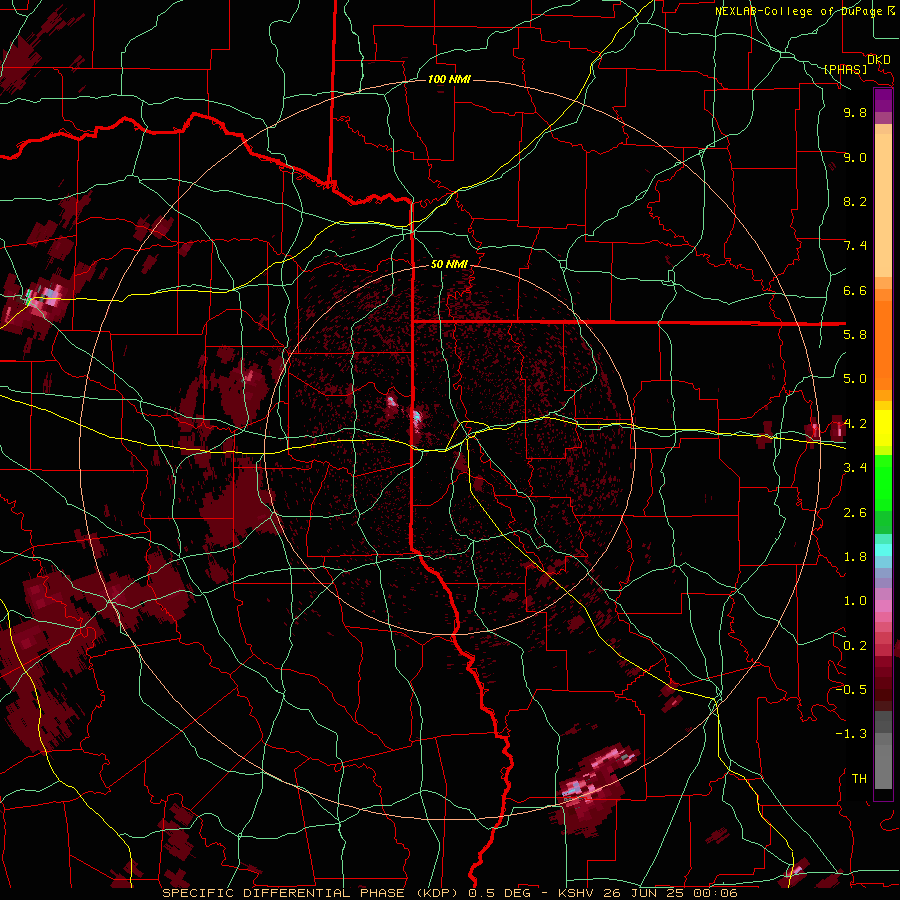Click the TH threshold label on scale
Viewport: 900px width, 900px height.
coord(859,779)
